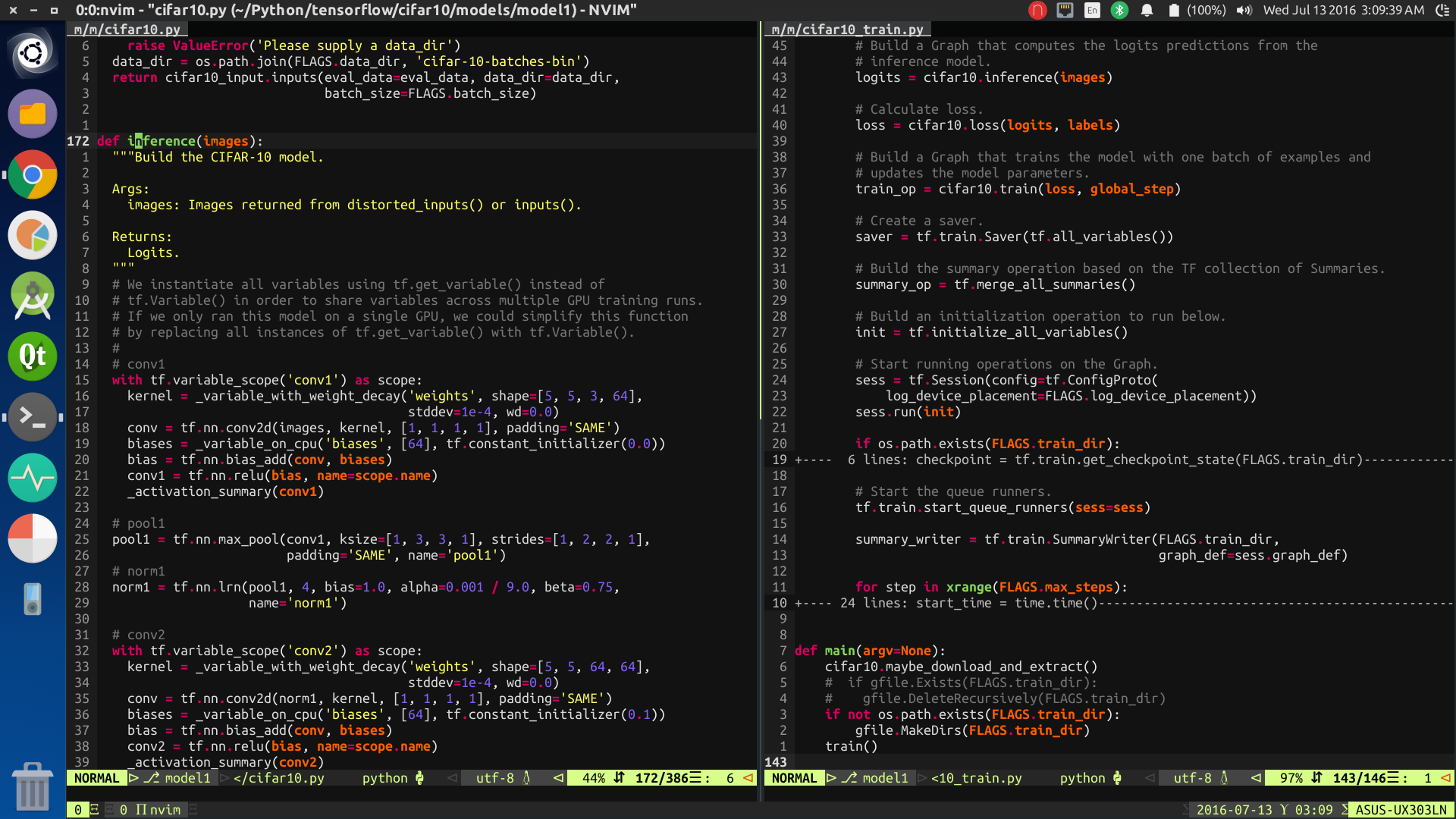1456x819 pixels.
Task: Switch the En keyboard input indicator
Action: pyautogui.click(x=1092, y=11)
